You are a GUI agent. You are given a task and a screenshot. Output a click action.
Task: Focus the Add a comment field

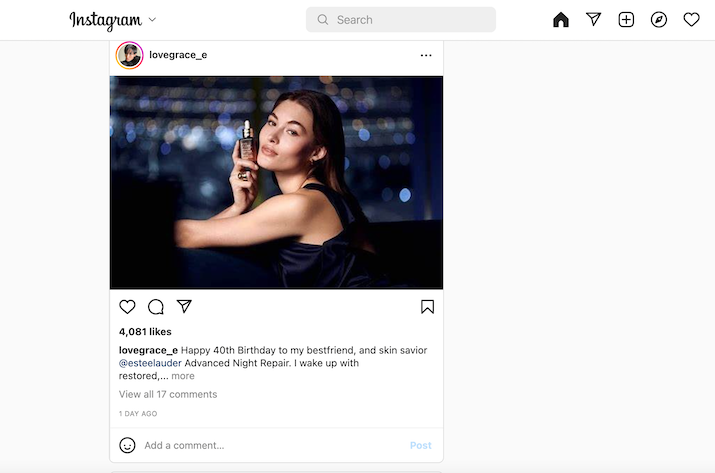[x=274, y=445]
